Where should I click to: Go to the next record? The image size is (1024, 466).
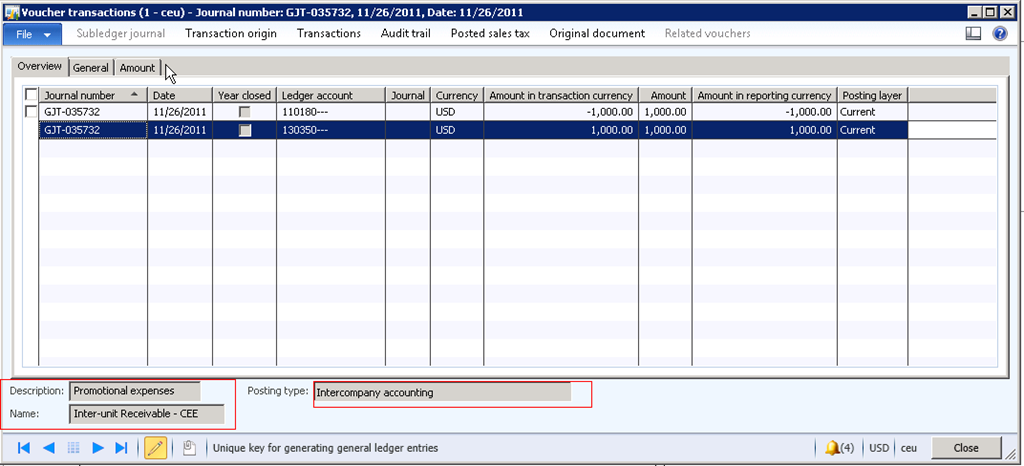(98, 448)
